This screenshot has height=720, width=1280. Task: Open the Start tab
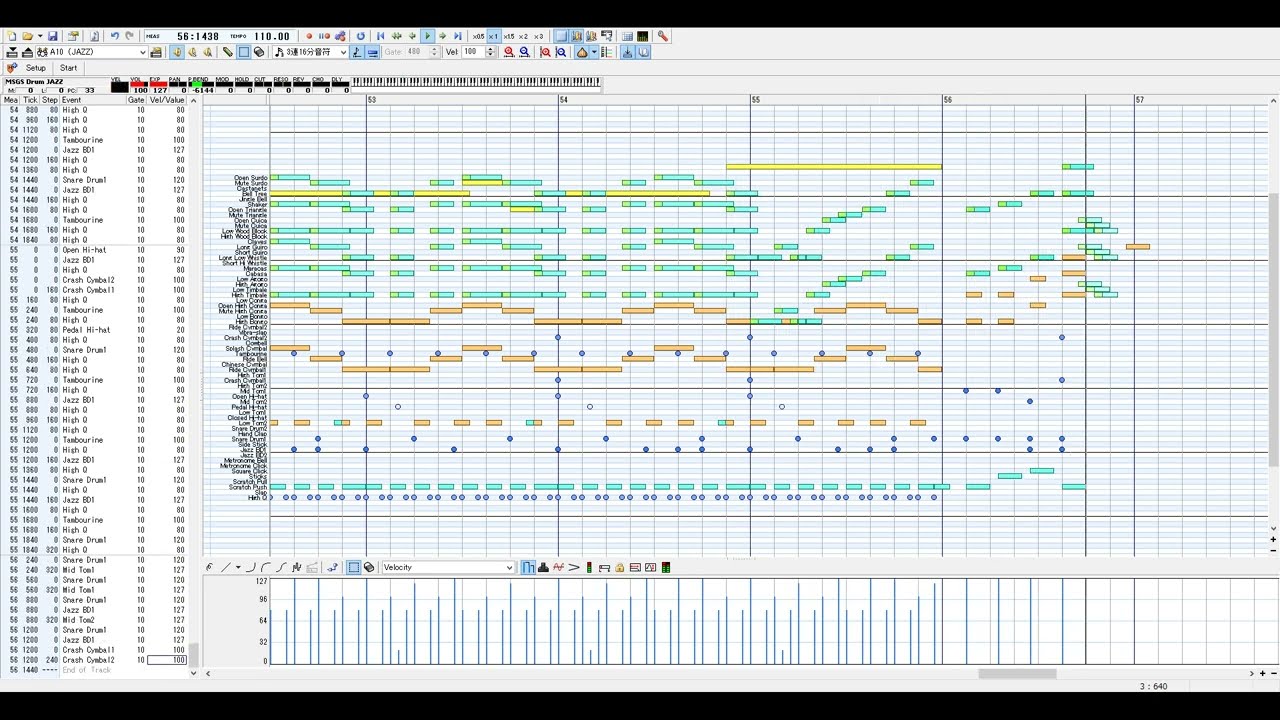(x=68, y=68)
